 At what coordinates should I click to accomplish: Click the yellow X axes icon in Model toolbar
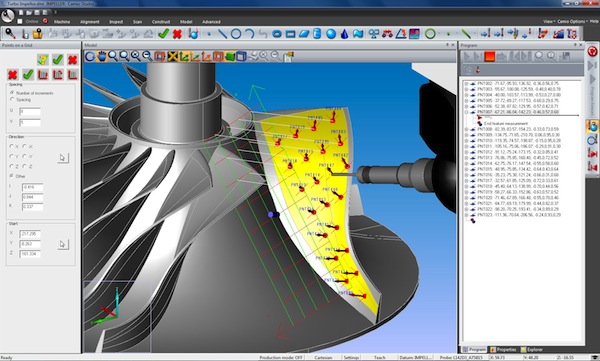[x=173, y=57]
